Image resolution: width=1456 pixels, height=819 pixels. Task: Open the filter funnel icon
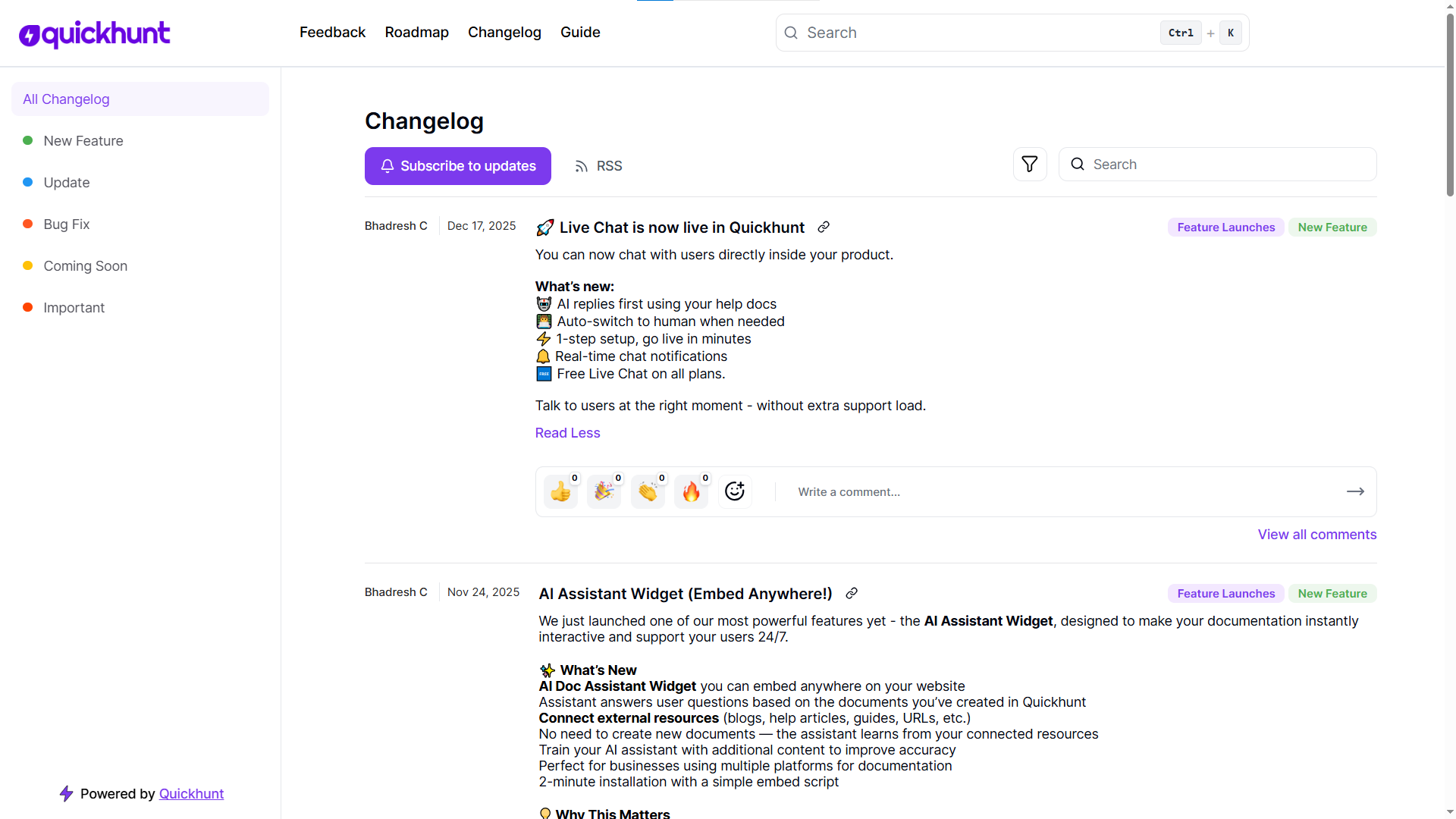pos(1030,164)
